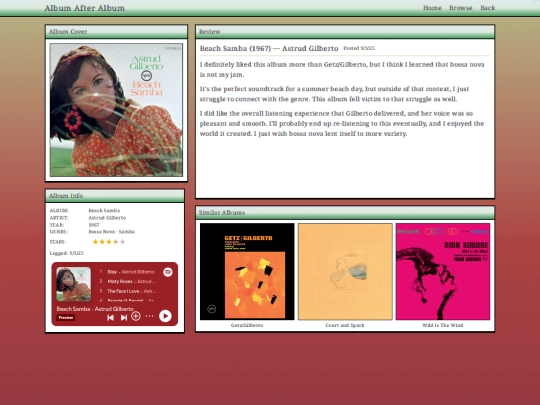Click the Back link in the navigation

(488, 8)
